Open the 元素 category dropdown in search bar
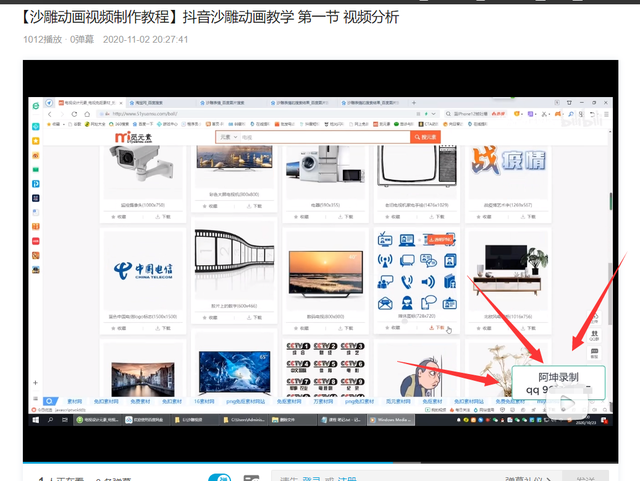Image resolution: width=640 pixels, height=481 pixels. (228, 137)
